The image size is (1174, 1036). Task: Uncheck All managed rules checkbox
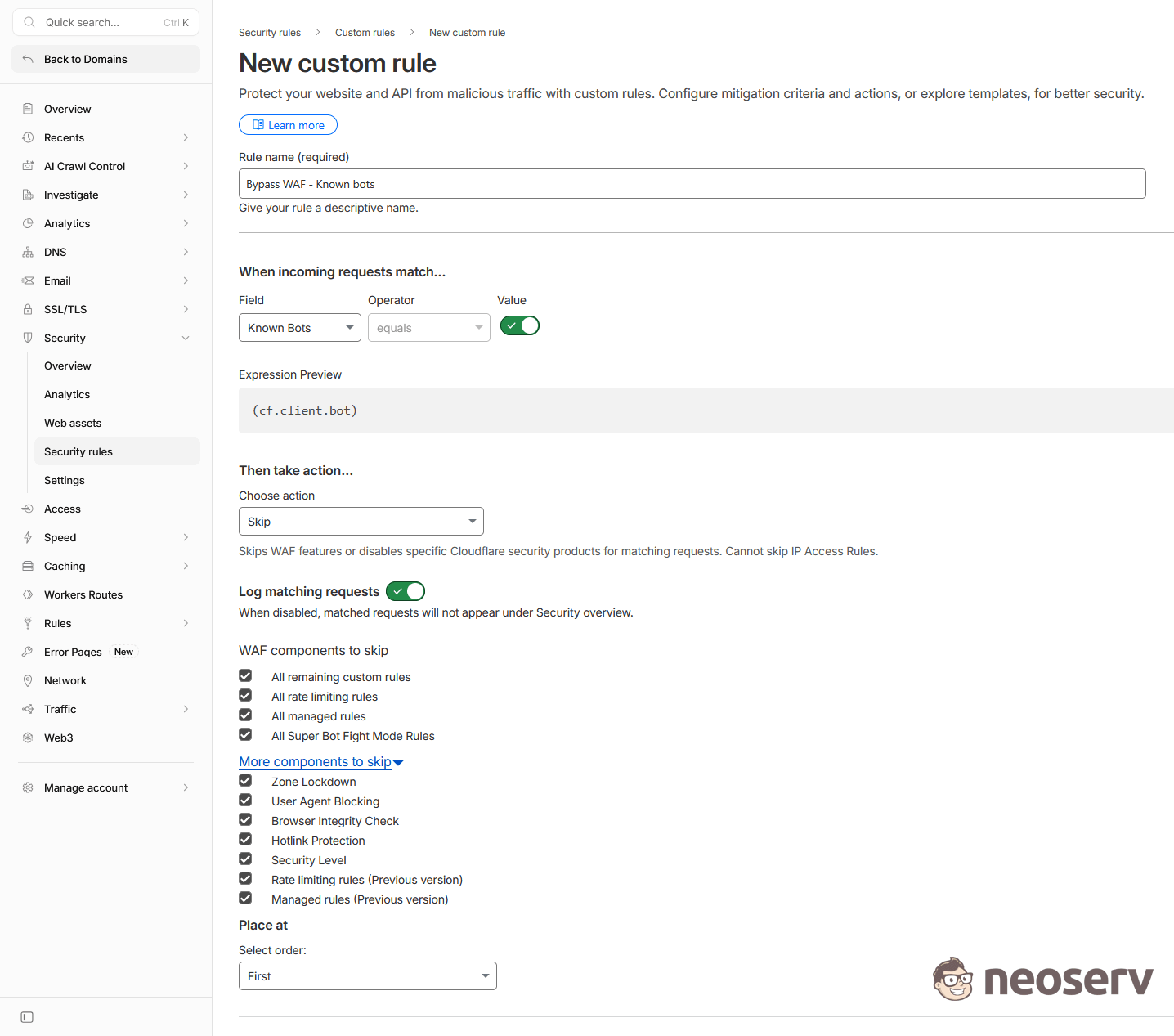pyautogui.click(x=245, y=715)
